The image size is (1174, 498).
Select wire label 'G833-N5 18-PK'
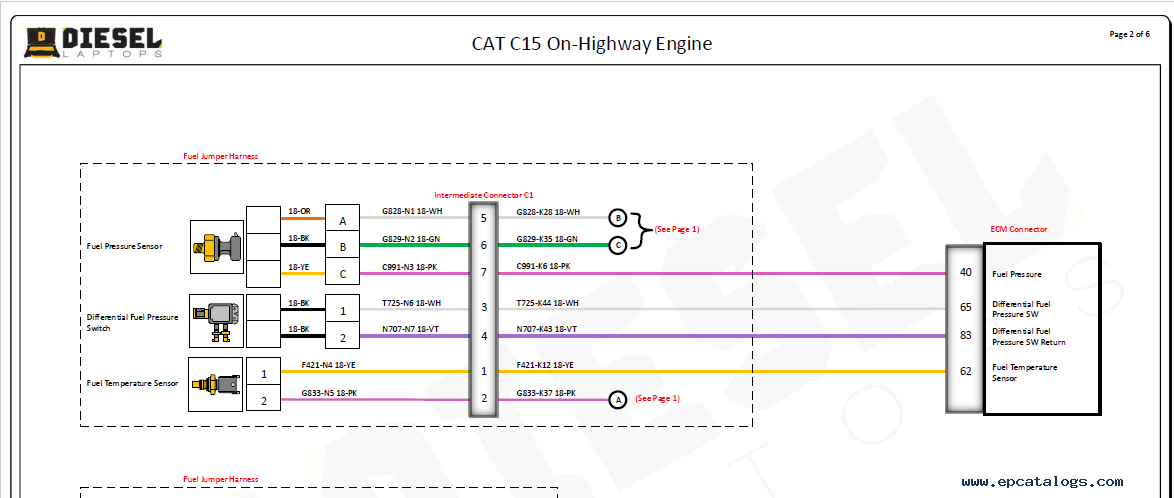tap(329, 392)
